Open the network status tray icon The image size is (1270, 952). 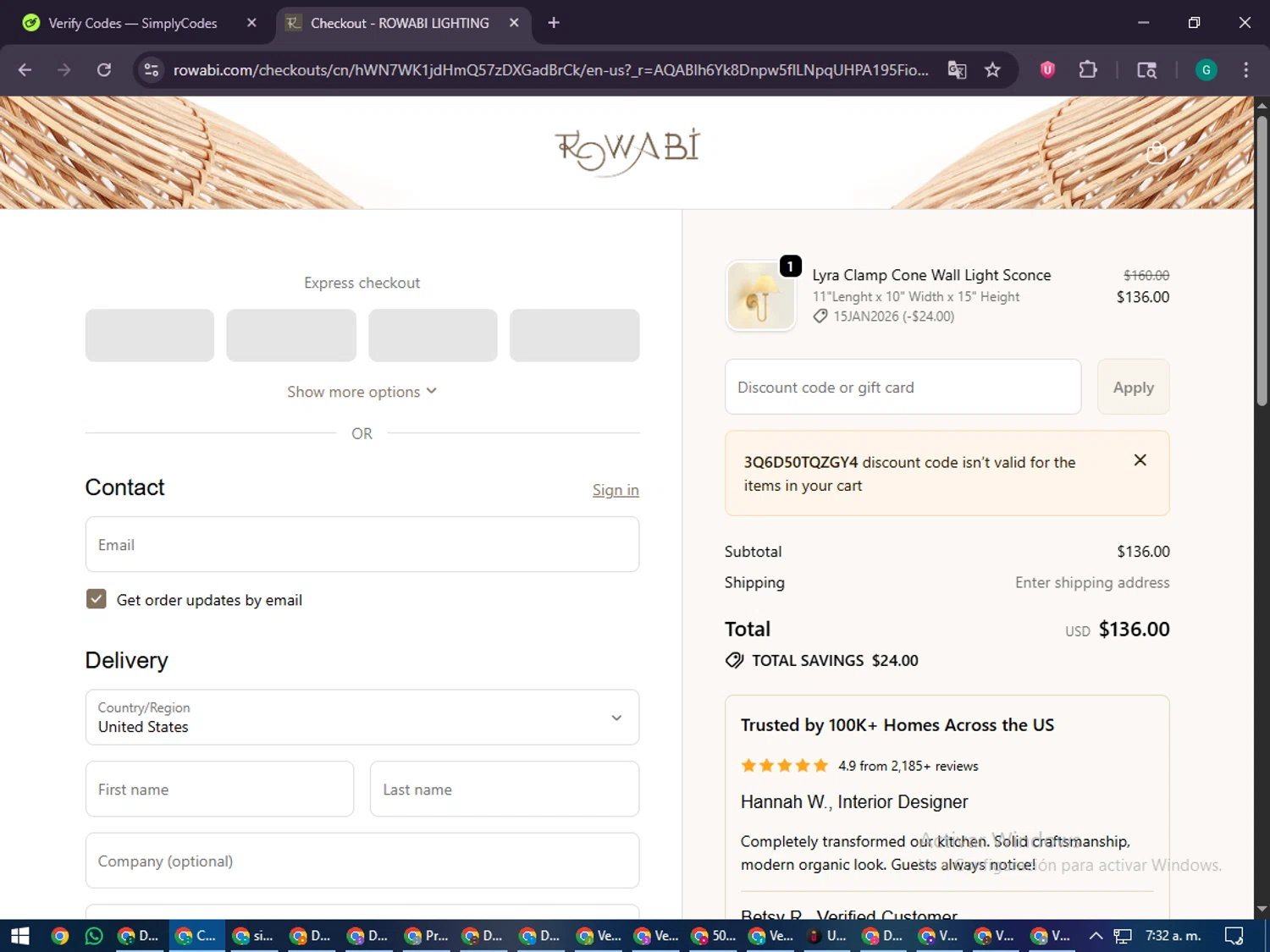point(1123,936)
